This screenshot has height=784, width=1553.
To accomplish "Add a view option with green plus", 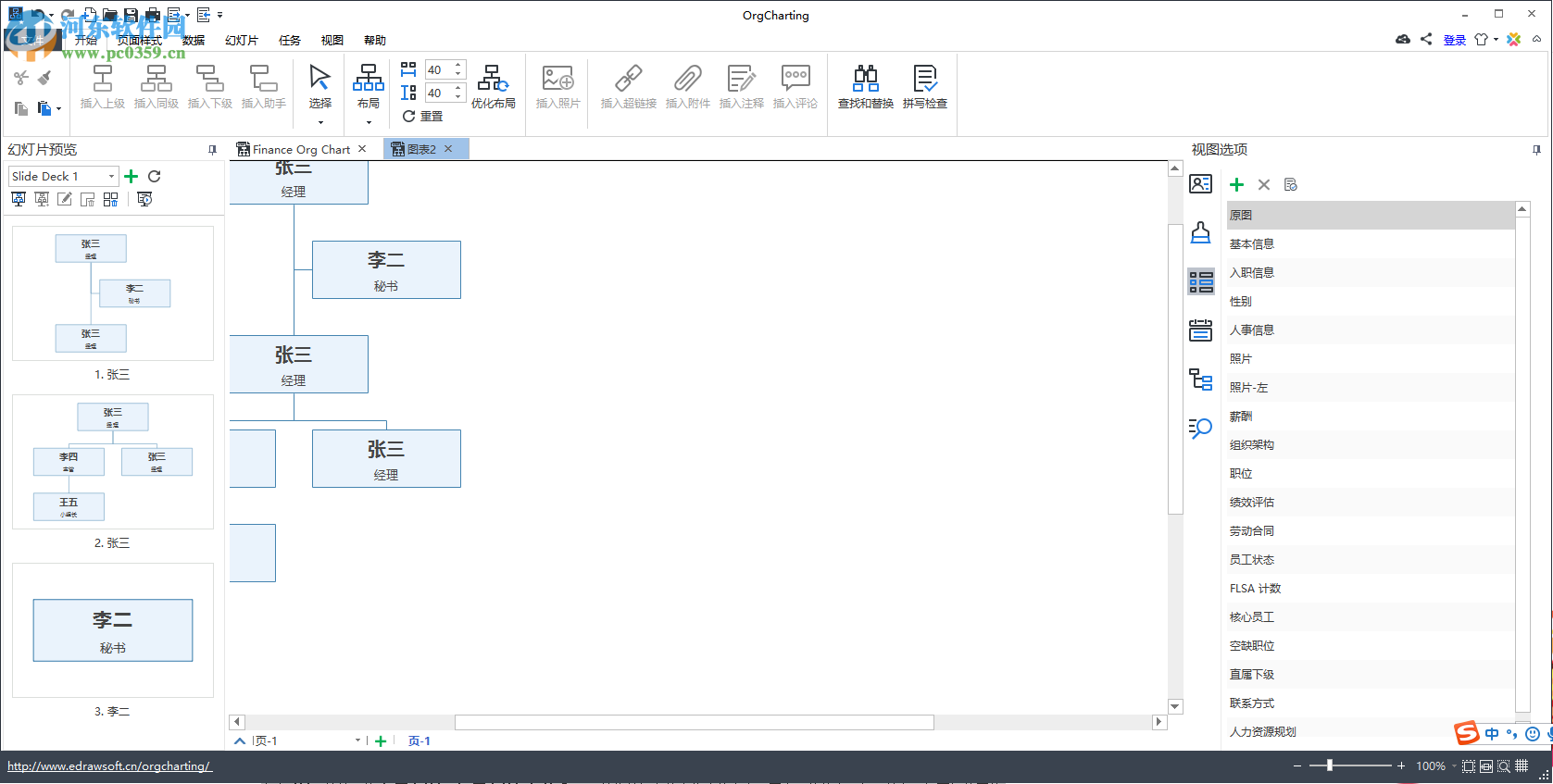I will [1237, 184].
